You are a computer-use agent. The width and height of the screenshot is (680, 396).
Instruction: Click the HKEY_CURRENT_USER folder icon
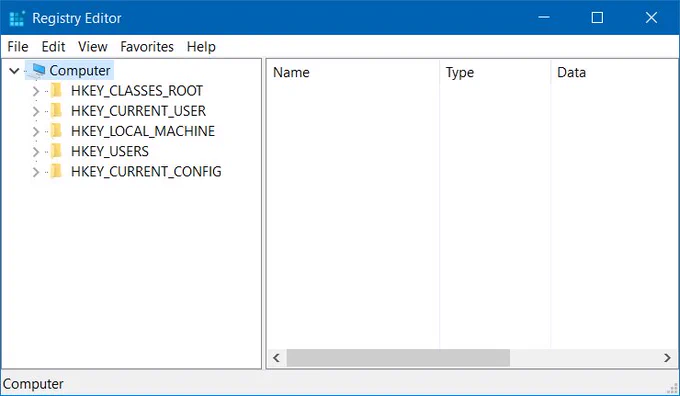click(x=56, y=111)
